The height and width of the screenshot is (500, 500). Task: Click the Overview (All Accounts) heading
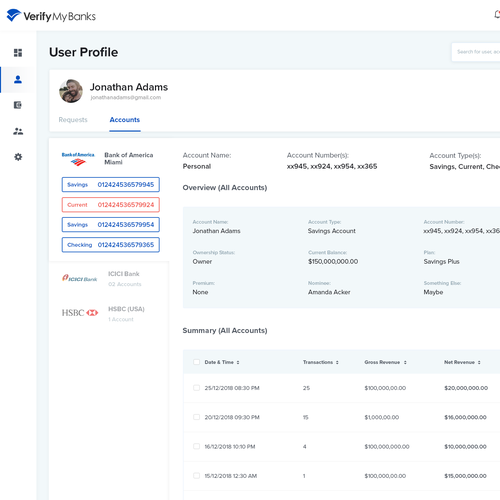(x=225, y=188)
